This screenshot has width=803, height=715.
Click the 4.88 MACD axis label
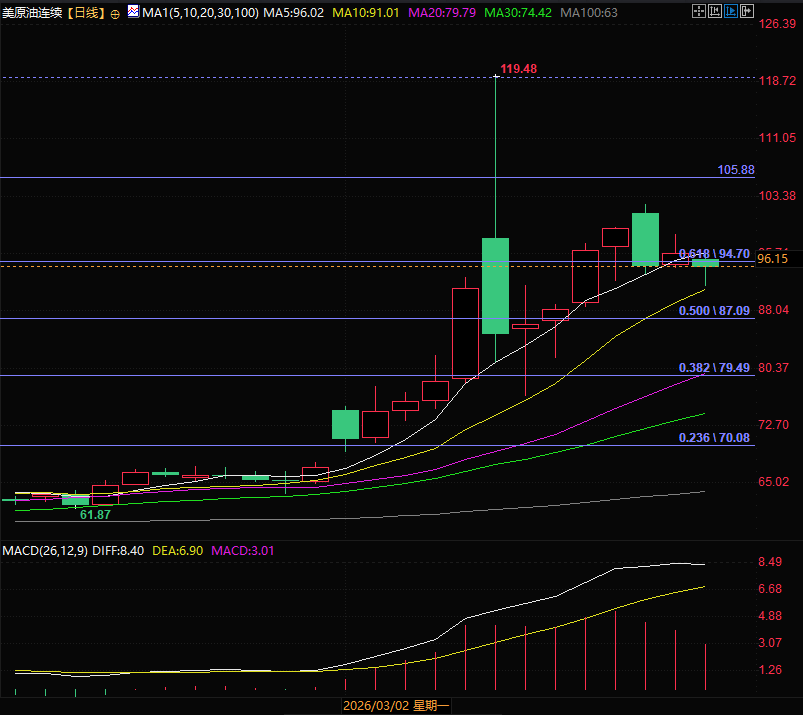(770, 616)
